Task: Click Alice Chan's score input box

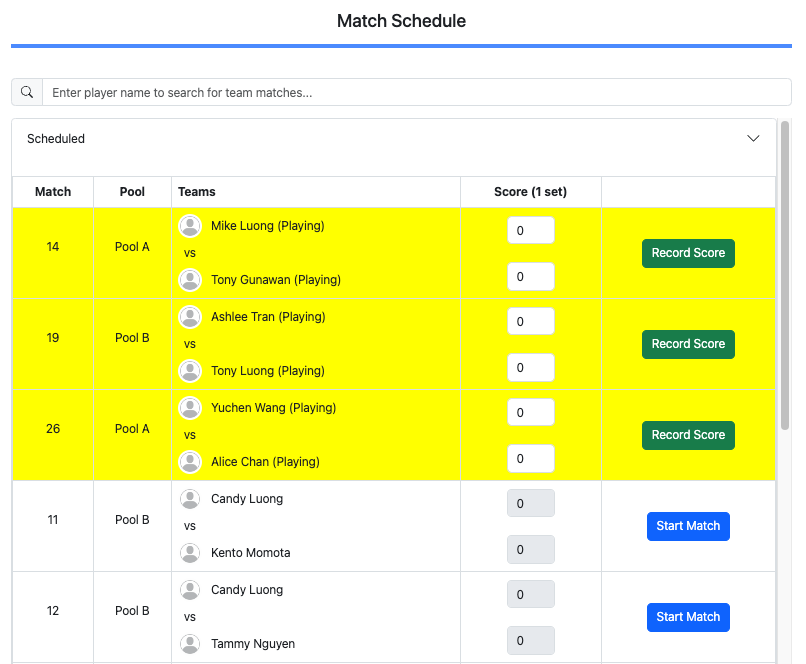Action: point(531,458)
